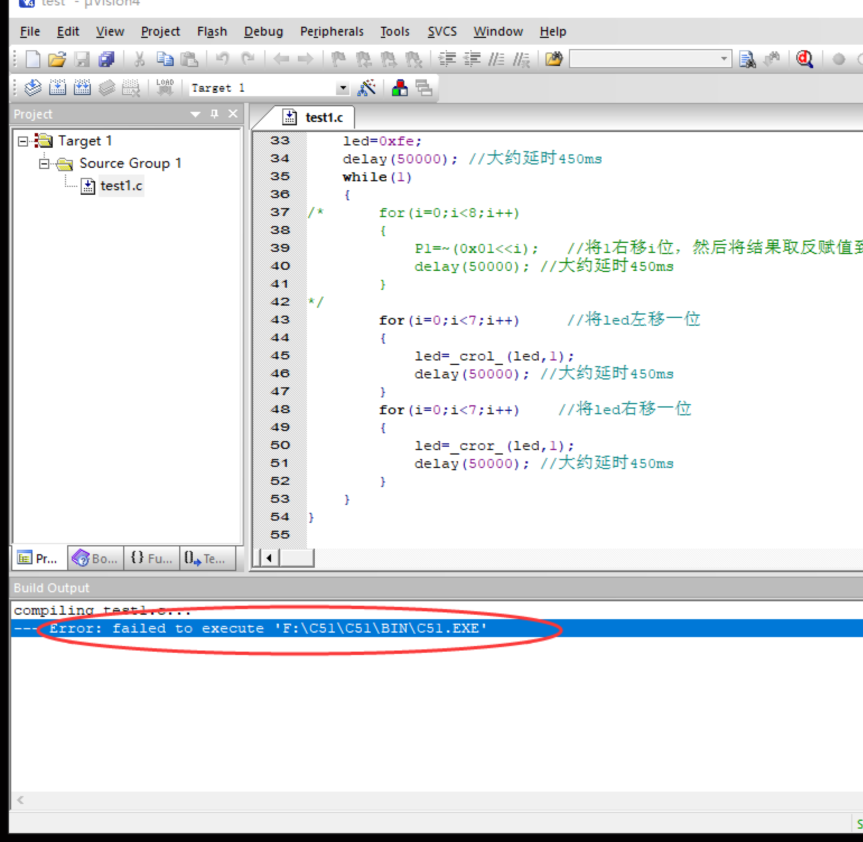Open the SVCS menu
This screenshot has width=863, height=842.
click(x=442, y=31)
